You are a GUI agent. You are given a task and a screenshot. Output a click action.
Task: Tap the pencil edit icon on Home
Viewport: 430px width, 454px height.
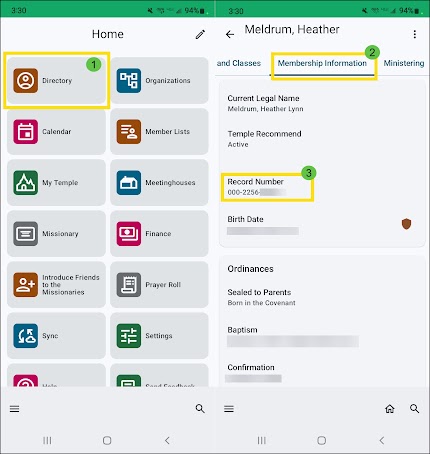click(200, 34)
